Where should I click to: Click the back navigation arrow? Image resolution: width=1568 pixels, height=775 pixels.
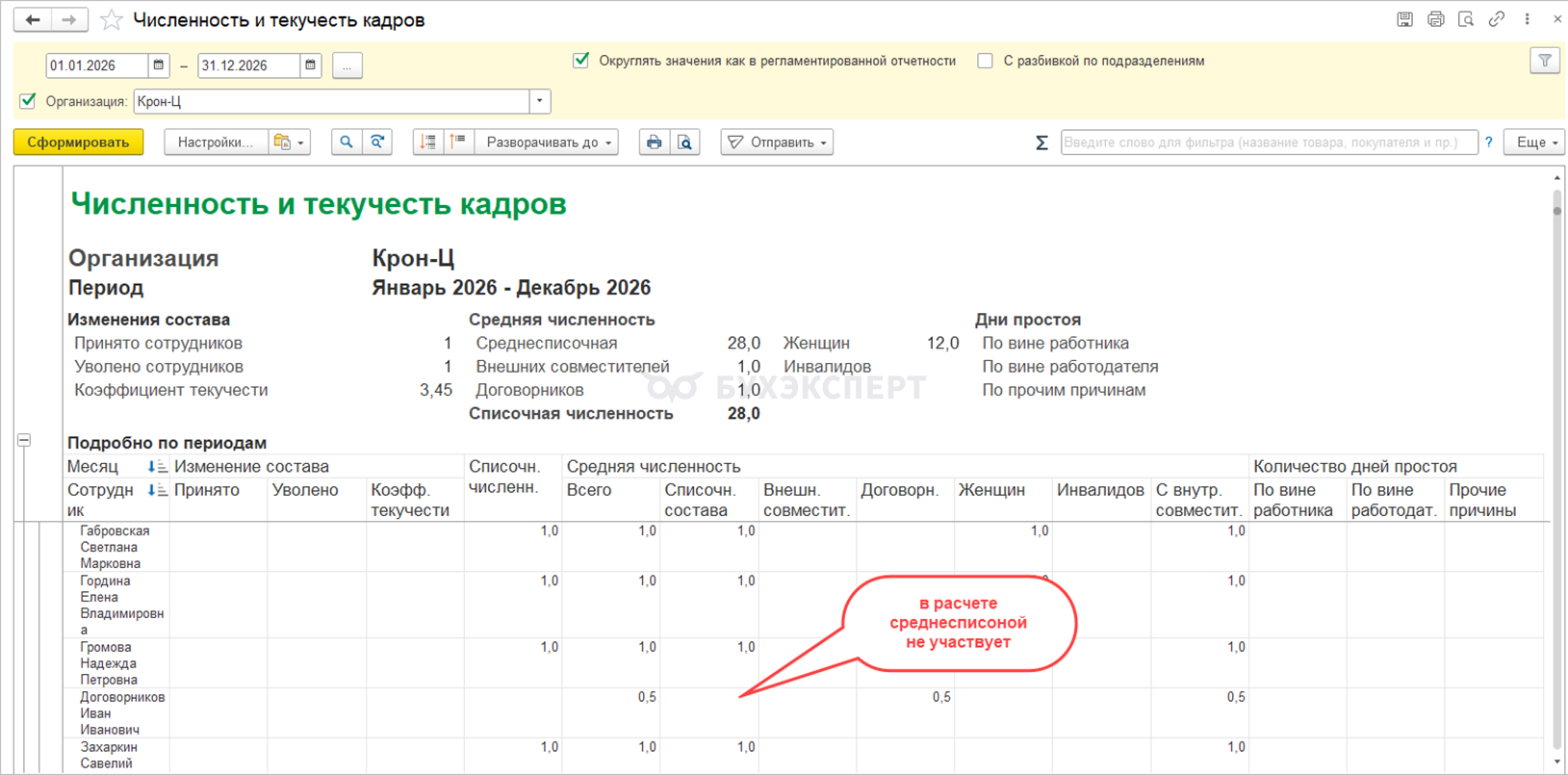click(33, 20)
